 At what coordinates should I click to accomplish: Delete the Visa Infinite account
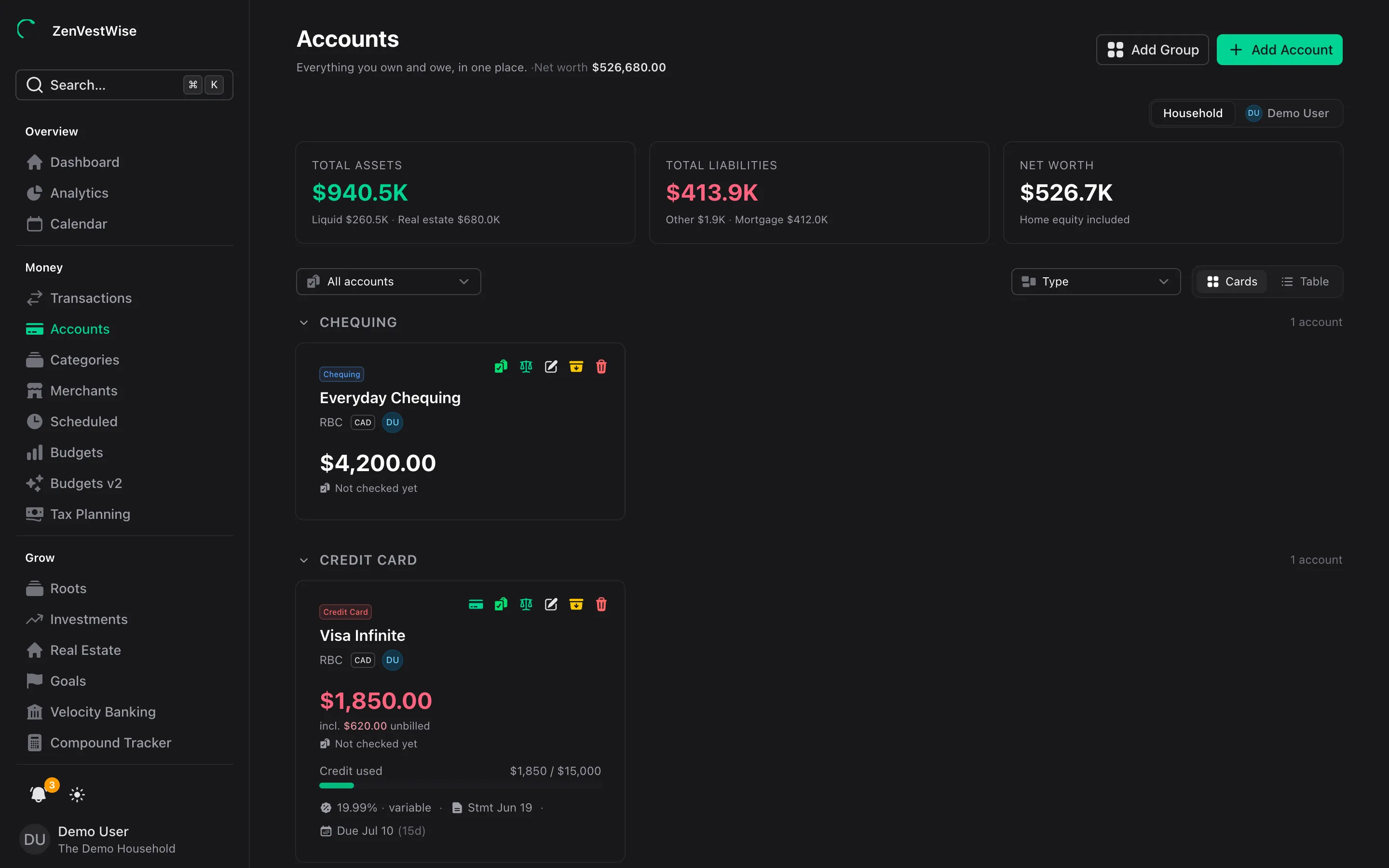601,605
